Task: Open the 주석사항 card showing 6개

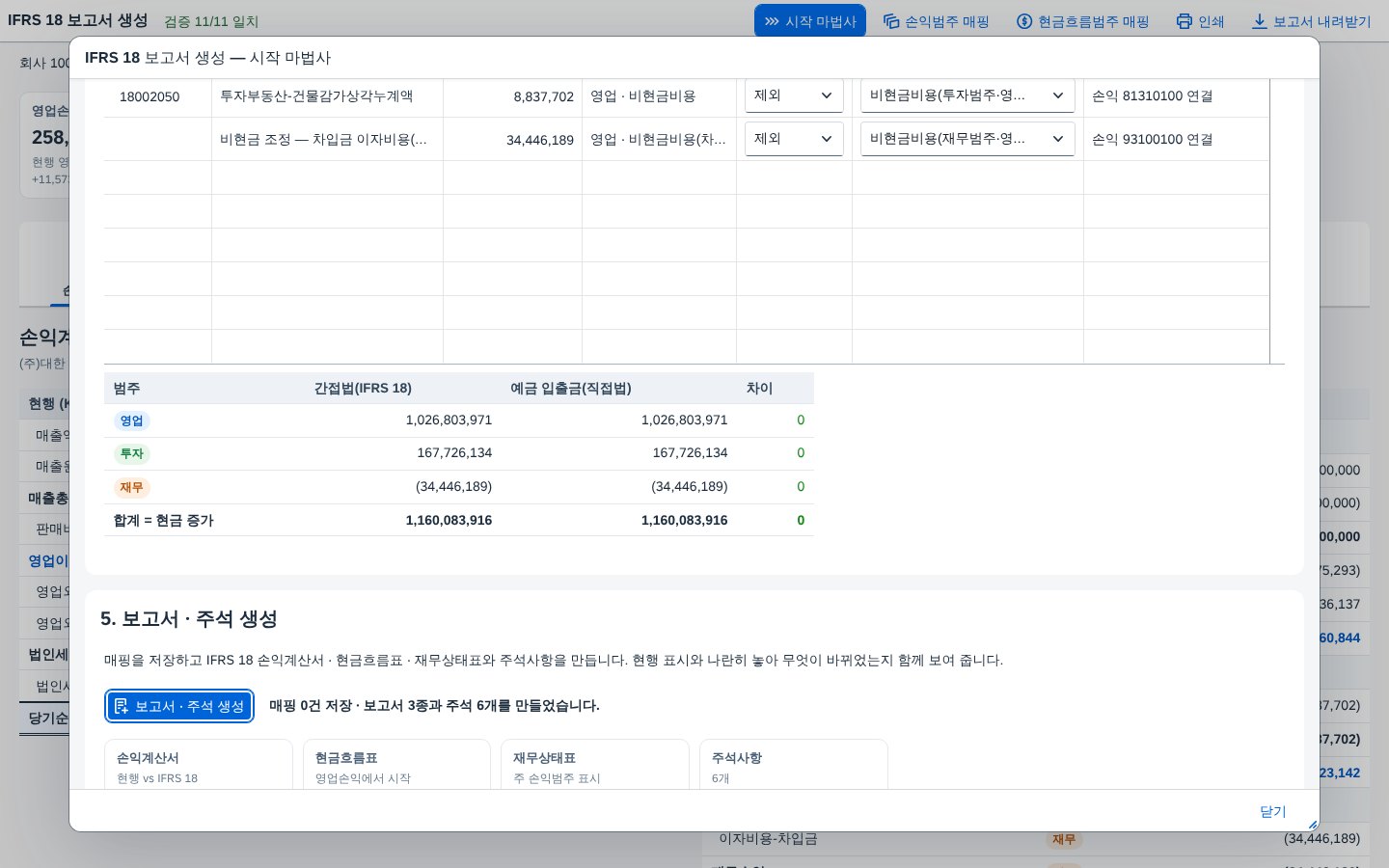Action: coord(794,766)
